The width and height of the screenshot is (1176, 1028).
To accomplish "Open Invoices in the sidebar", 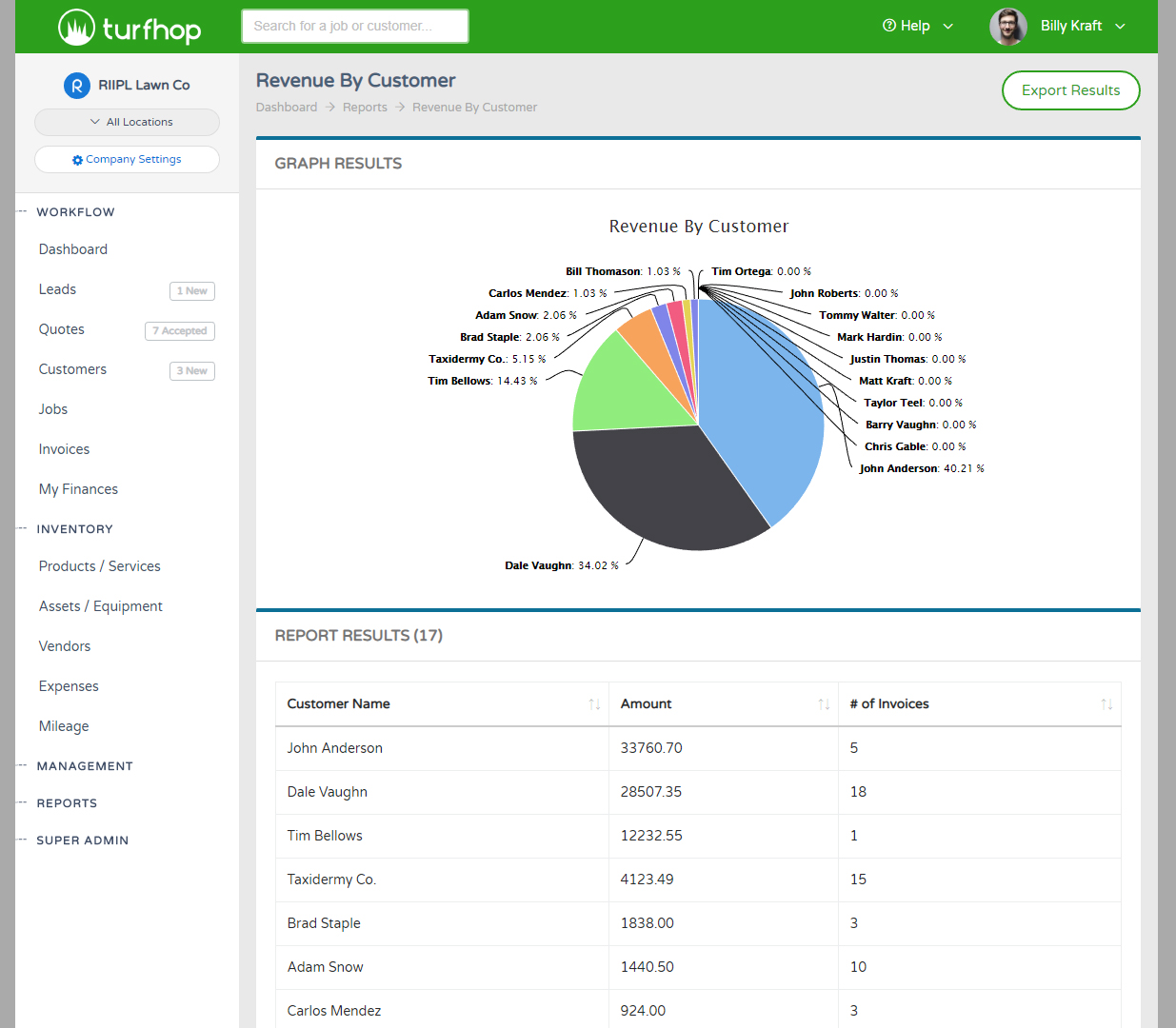I will (64, 449).
